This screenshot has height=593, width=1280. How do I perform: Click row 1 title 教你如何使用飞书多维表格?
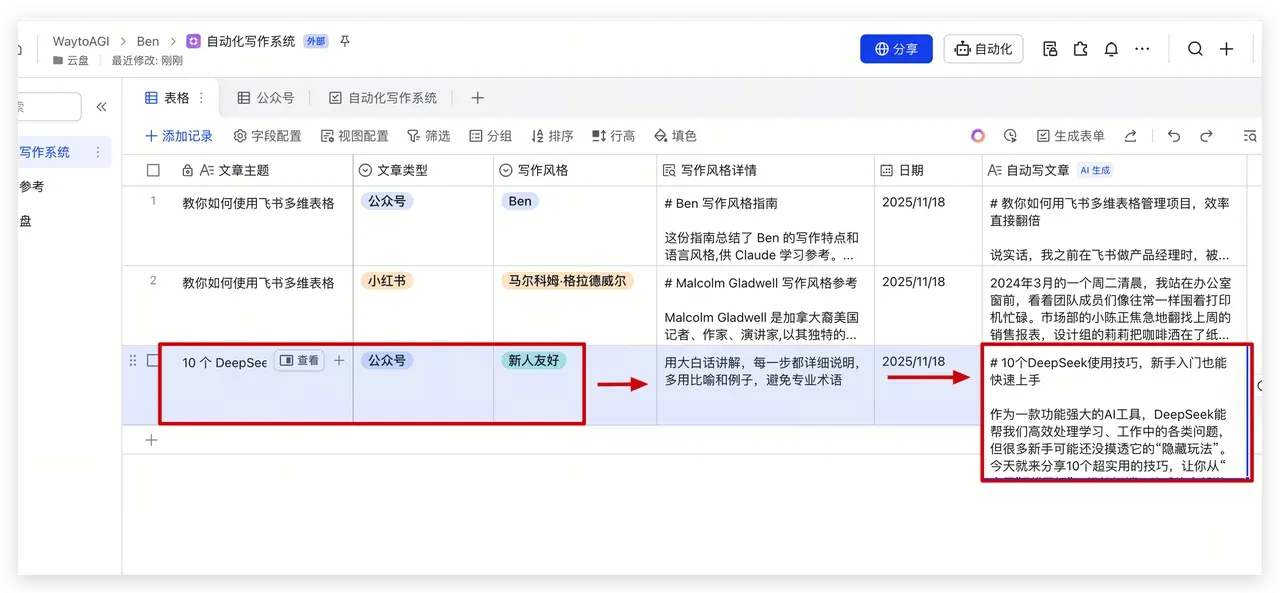point(258,203)
